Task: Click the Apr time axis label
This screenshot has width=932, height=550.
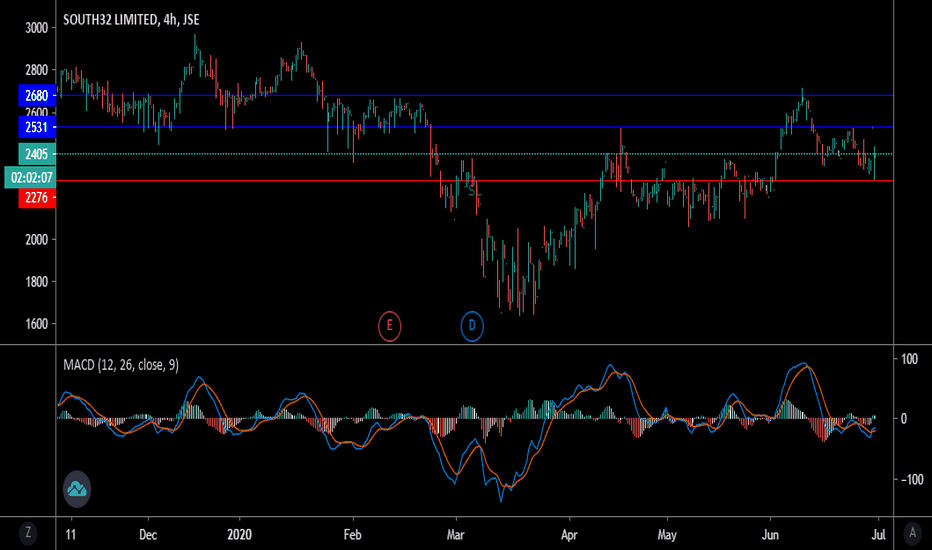Action: [569, 535]
